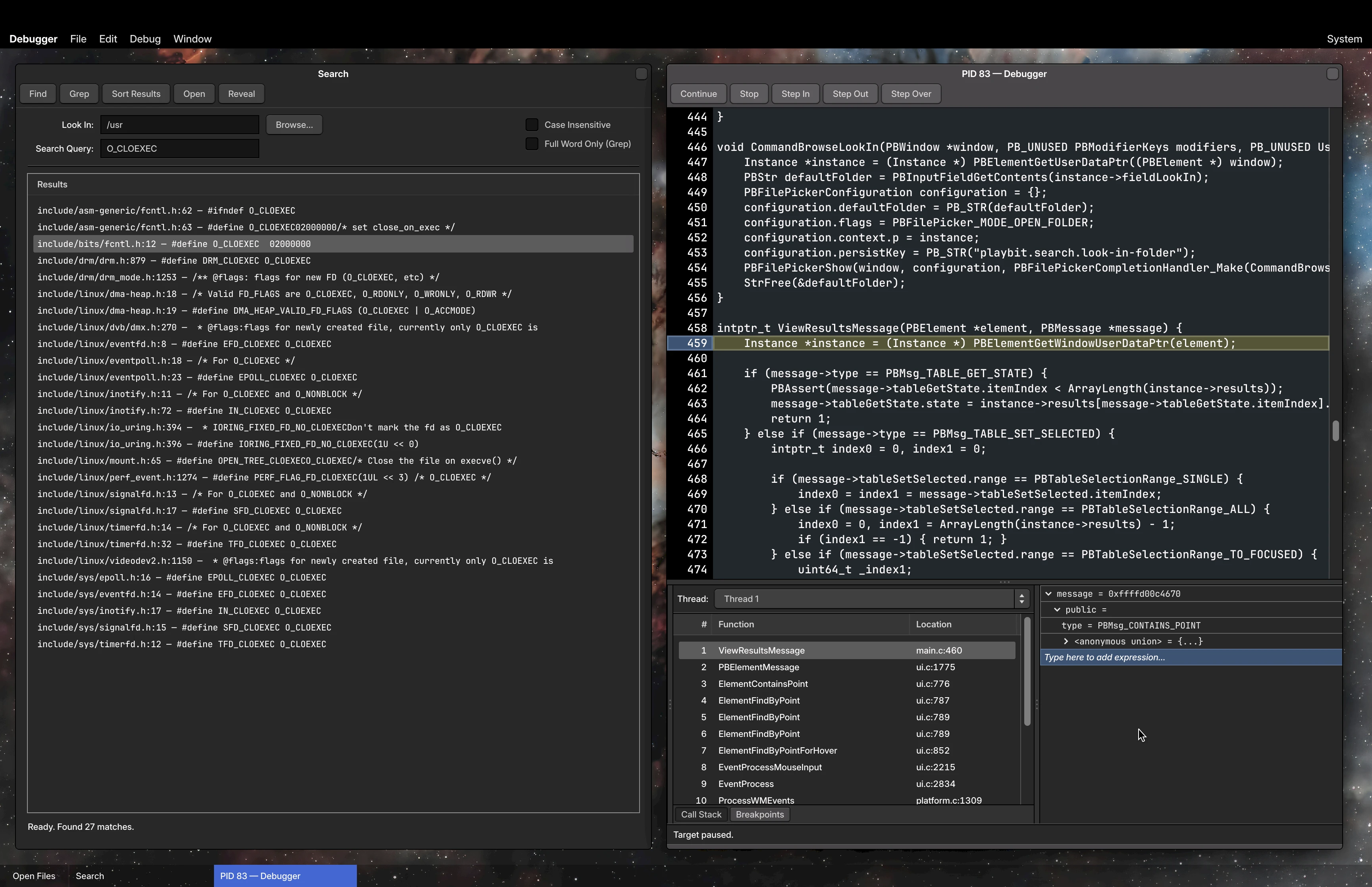Open the System menu in menu bar
Screen dimensions: 1372x887
click(x=1344, y=39)
